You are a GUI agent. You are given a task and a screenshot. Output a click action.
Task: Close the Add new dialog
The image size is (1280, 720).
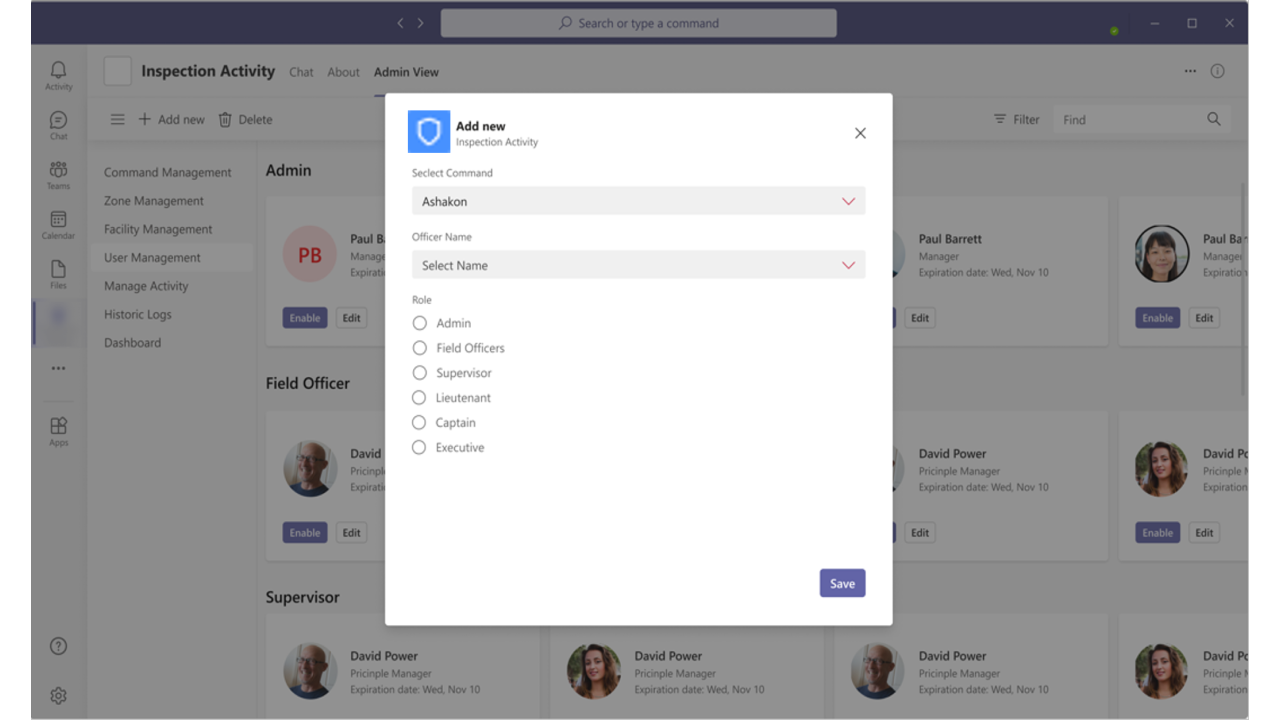(x=860, y=133)
